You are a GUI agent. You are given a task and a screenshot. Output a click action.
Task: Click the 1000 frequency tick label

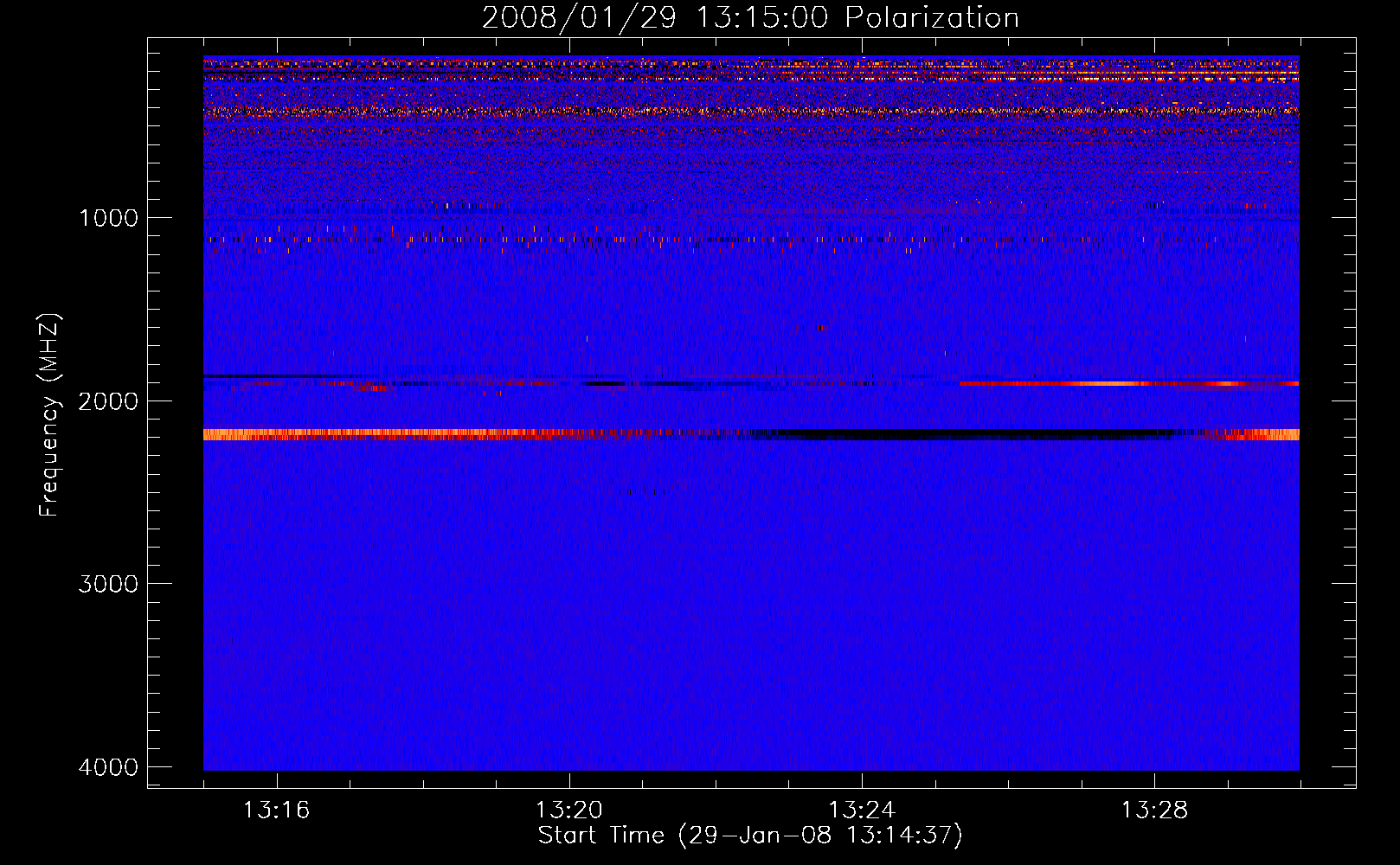coord(108,217)
